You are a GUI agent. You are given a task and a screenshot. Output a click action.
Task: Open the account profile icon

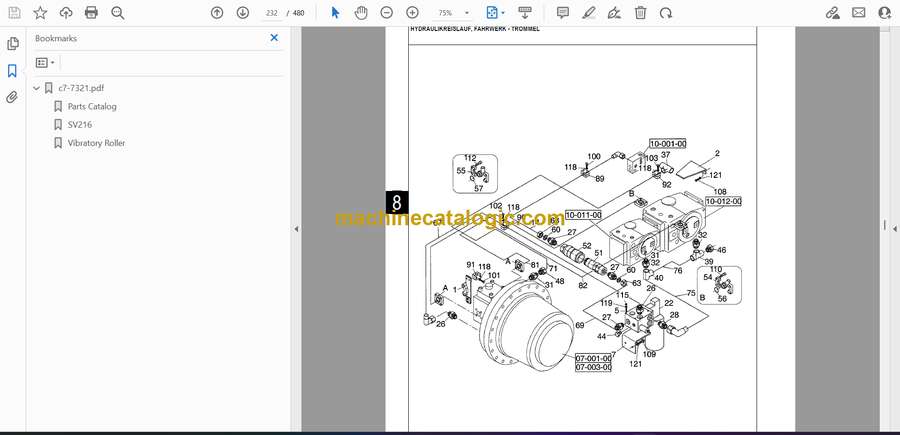tap(885, 13)
